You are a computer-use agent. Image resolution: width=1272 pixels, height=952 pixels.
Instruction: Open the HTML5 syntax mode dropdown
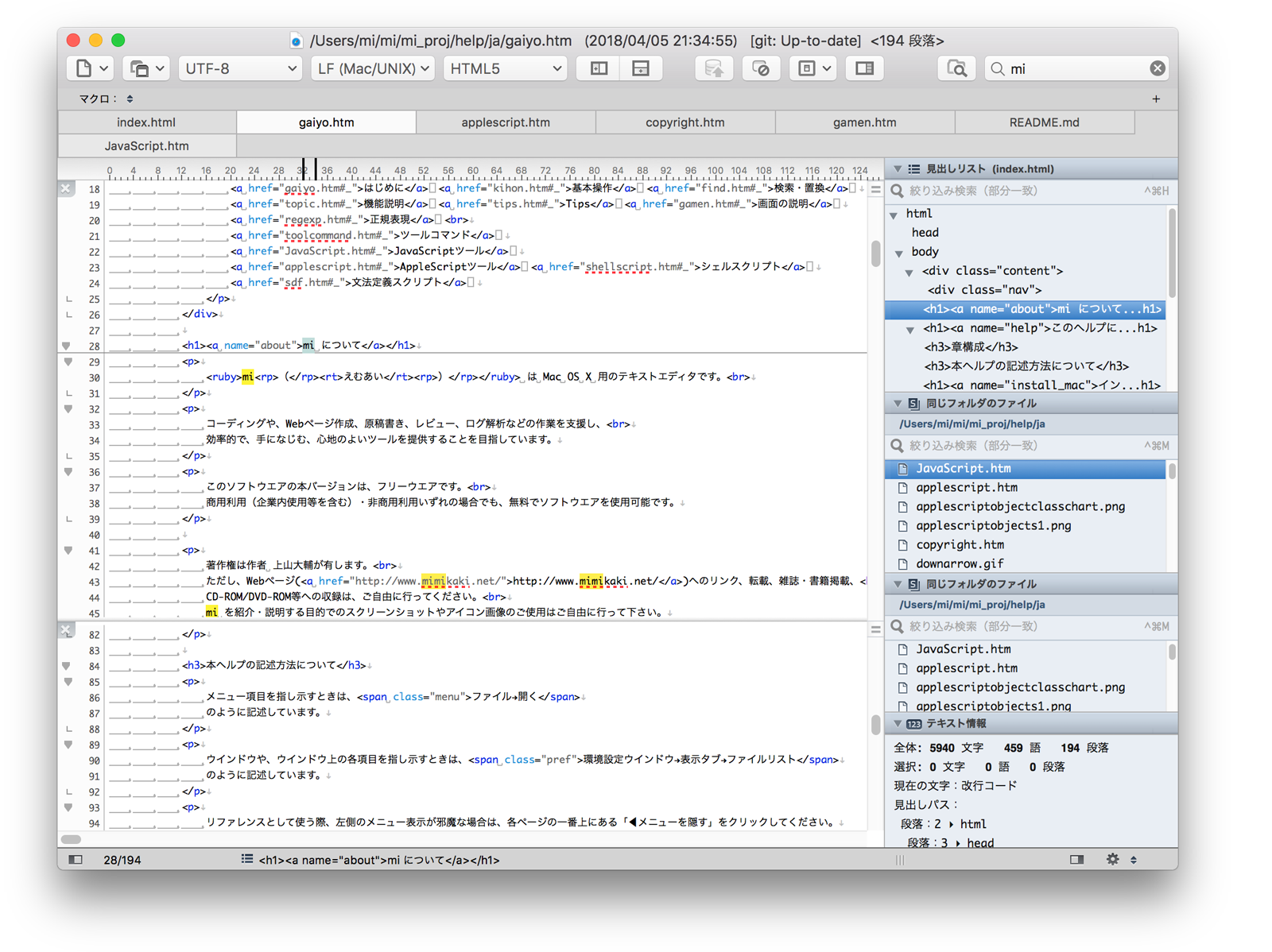(x=506, y=68)
